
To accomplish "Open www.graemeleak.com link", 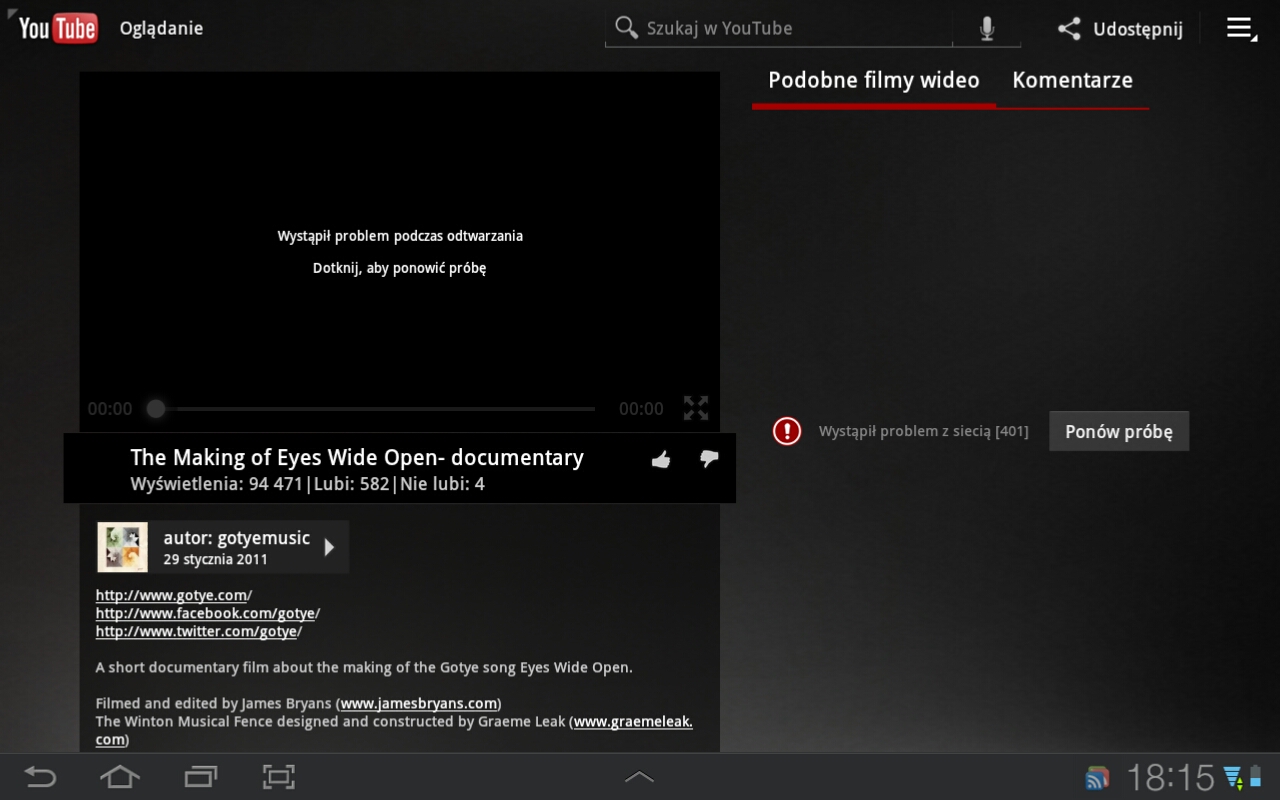I will (x=633, y=721).
